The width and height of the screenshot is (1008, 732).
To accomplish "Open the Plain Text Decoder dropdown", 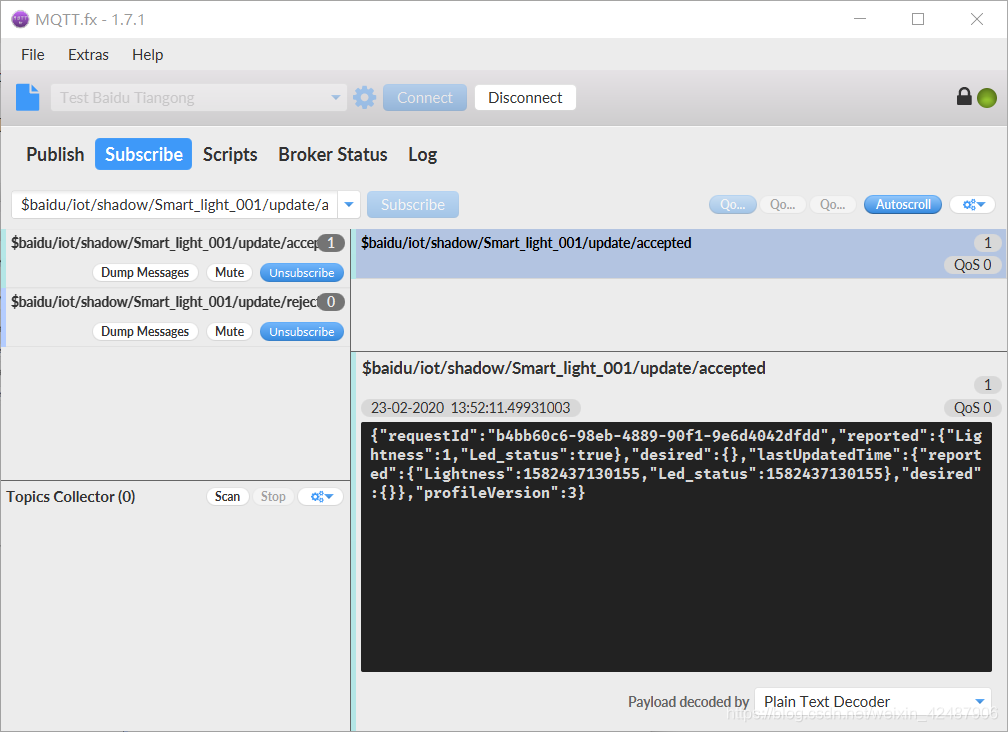I will click(873, 702).
